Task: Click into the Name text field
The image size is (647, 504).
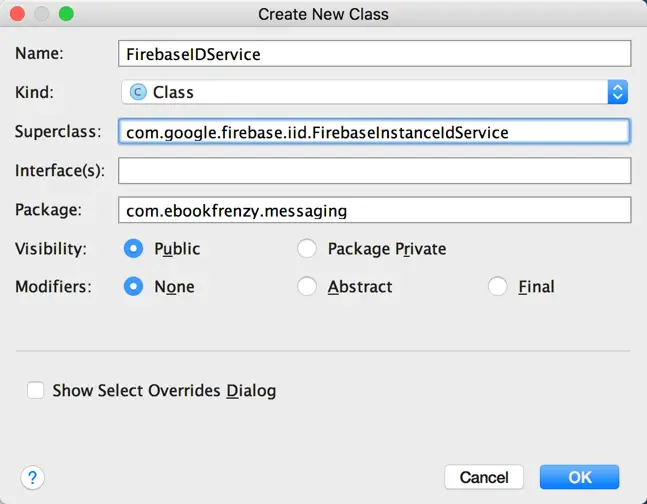Action: 374,53
